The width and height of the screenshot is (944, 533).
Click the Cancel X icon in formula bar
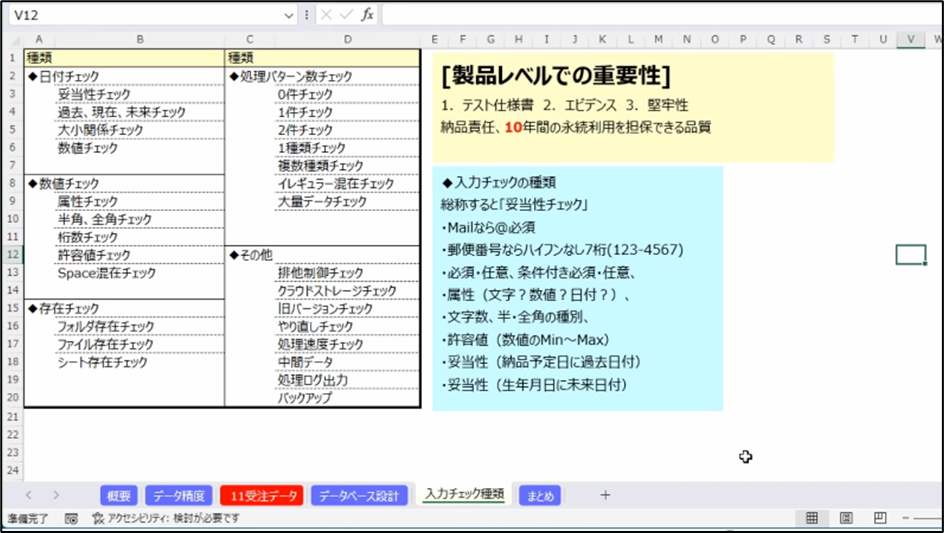(326, 15)
